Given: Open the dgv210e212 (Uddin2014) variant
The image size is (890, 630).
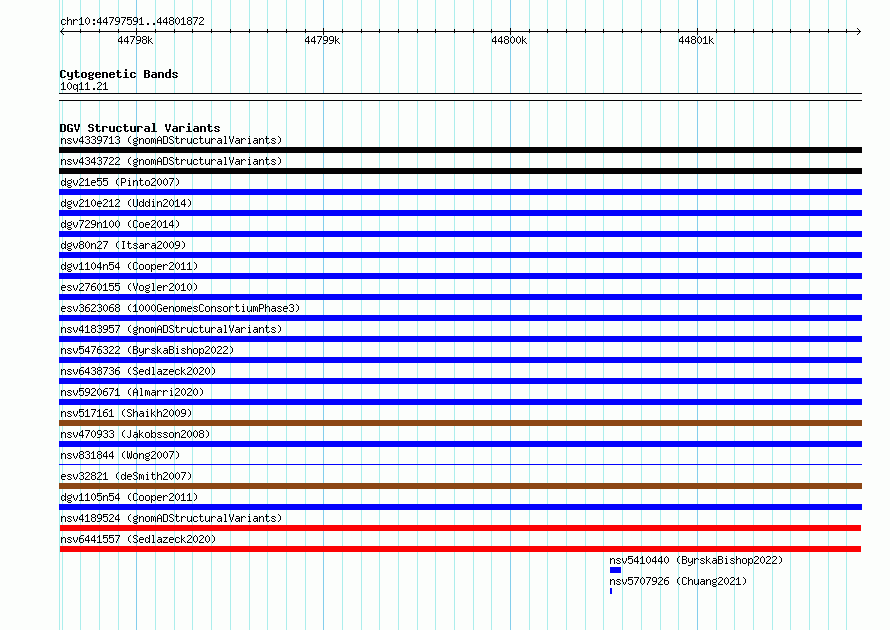Looking at the screenshot, I should [126, 203].
